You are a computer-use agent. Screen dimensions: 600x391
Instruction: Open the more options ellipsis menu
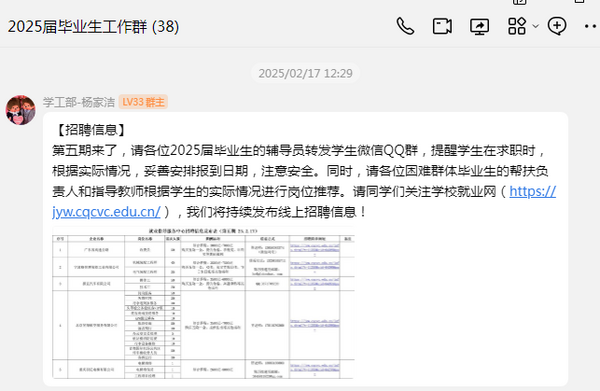(x=591, y=26)
